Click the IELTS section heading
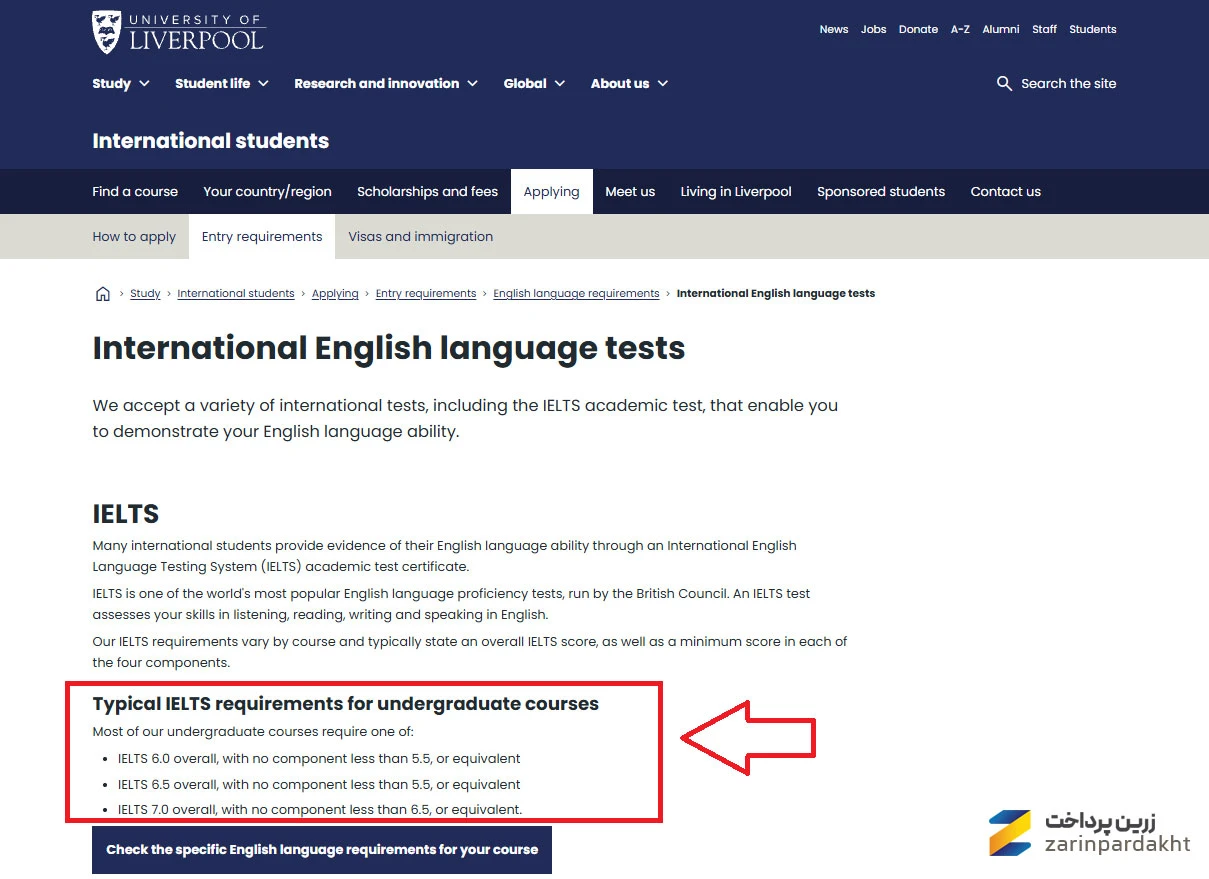This screenshot has height=879, width=1209. click(126, 514)
